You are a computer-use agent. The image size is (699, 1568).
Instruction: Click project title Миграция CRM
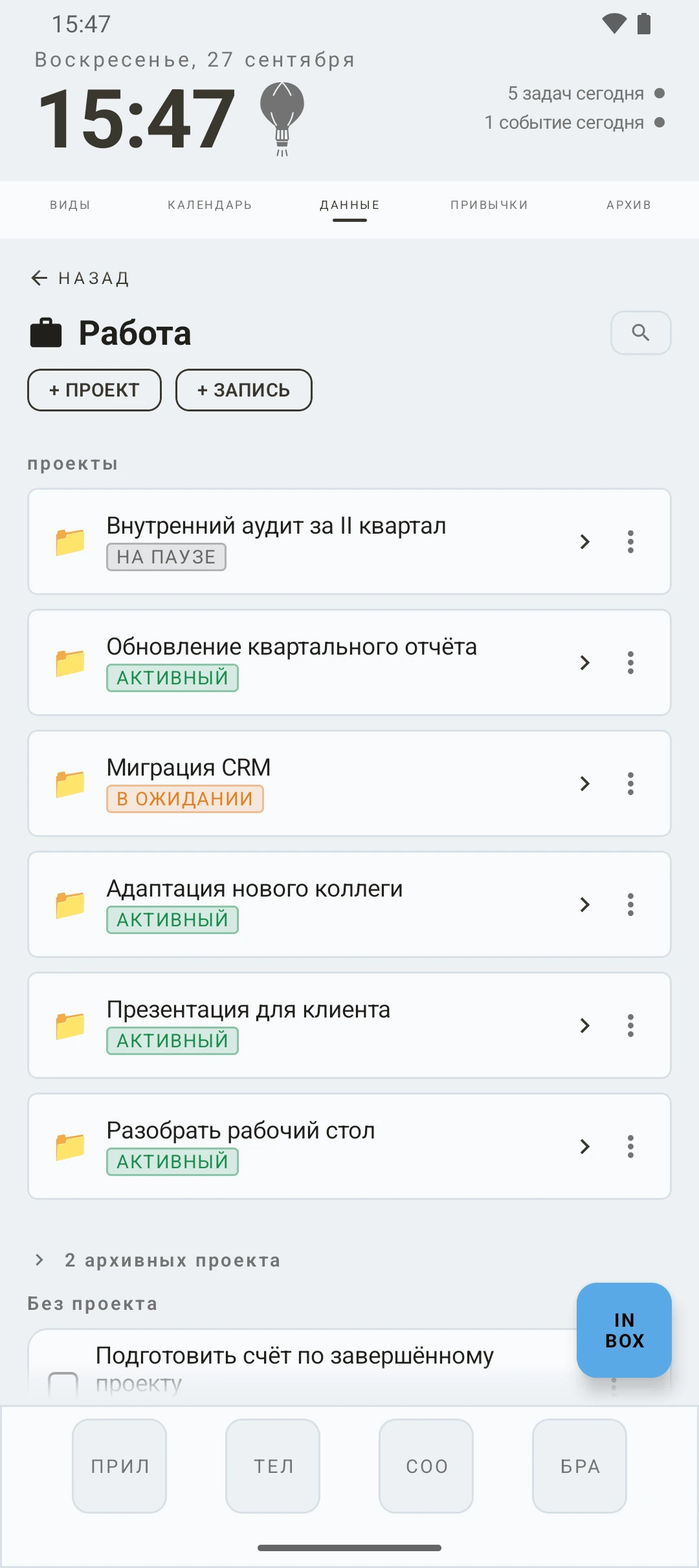point(189,767)
